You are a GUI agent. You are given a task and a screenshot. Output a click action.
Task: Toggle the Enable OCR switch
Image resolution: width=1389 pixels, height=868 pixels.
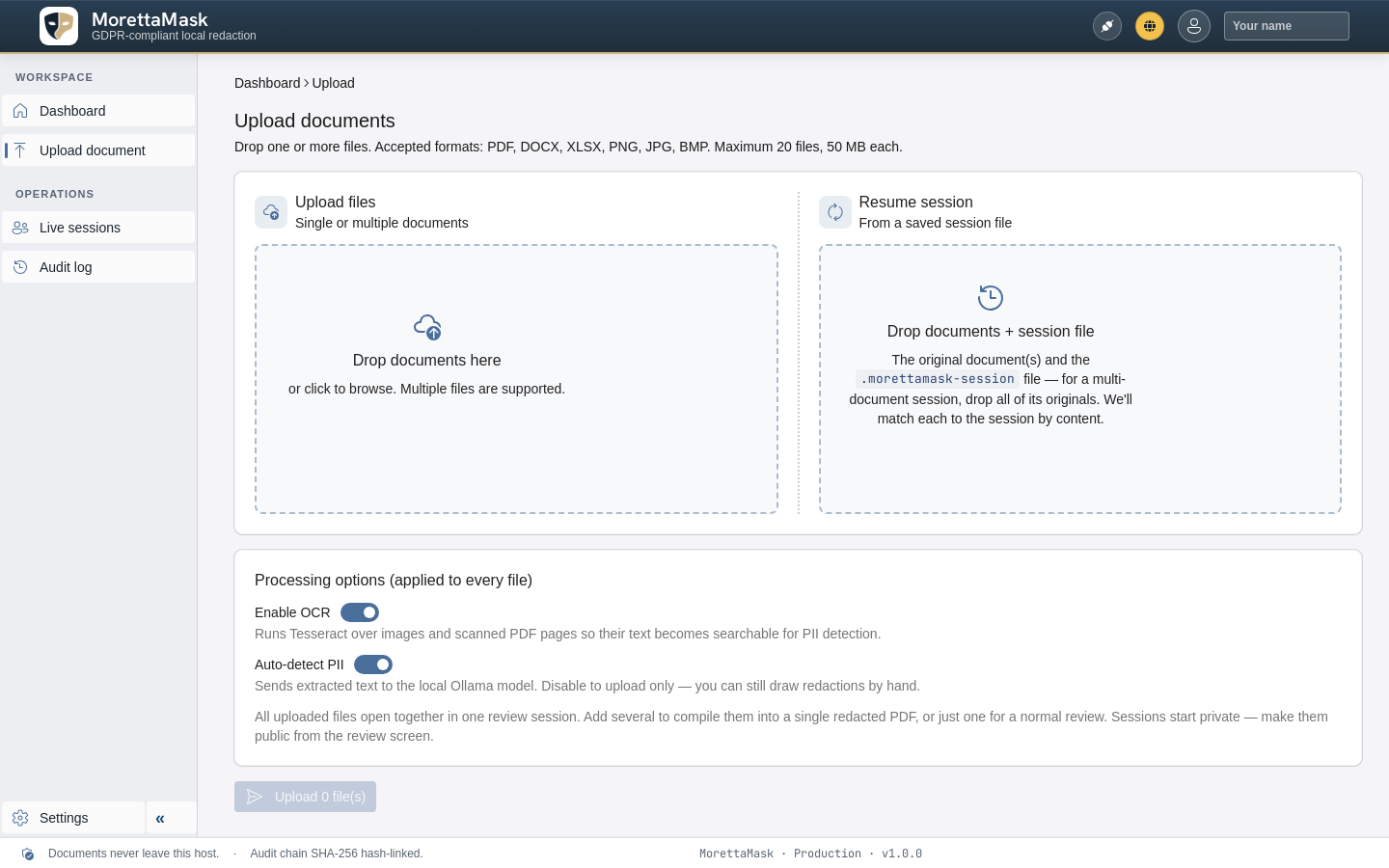point(360,612)
